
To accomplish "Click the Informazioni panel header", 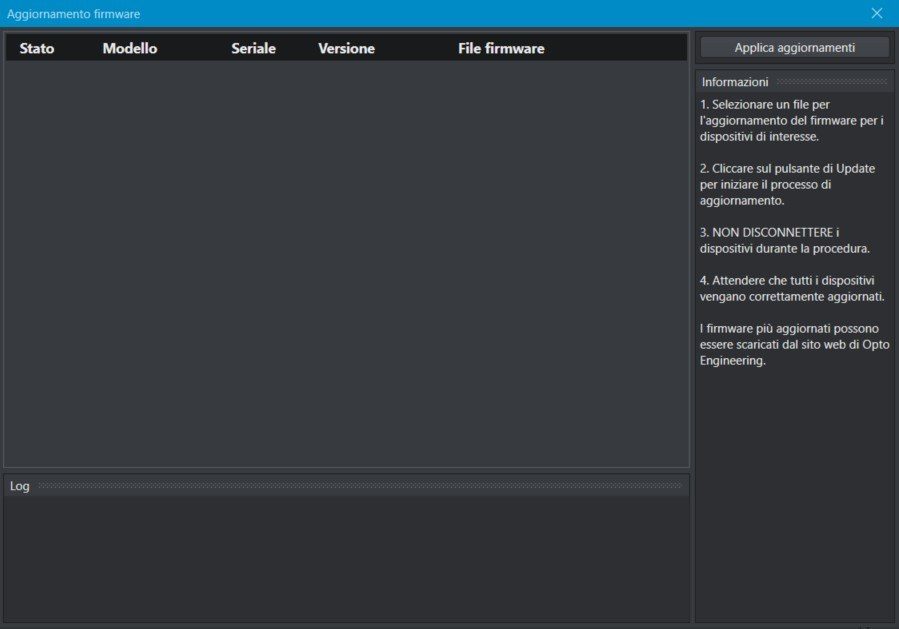I will pos(795,82).
